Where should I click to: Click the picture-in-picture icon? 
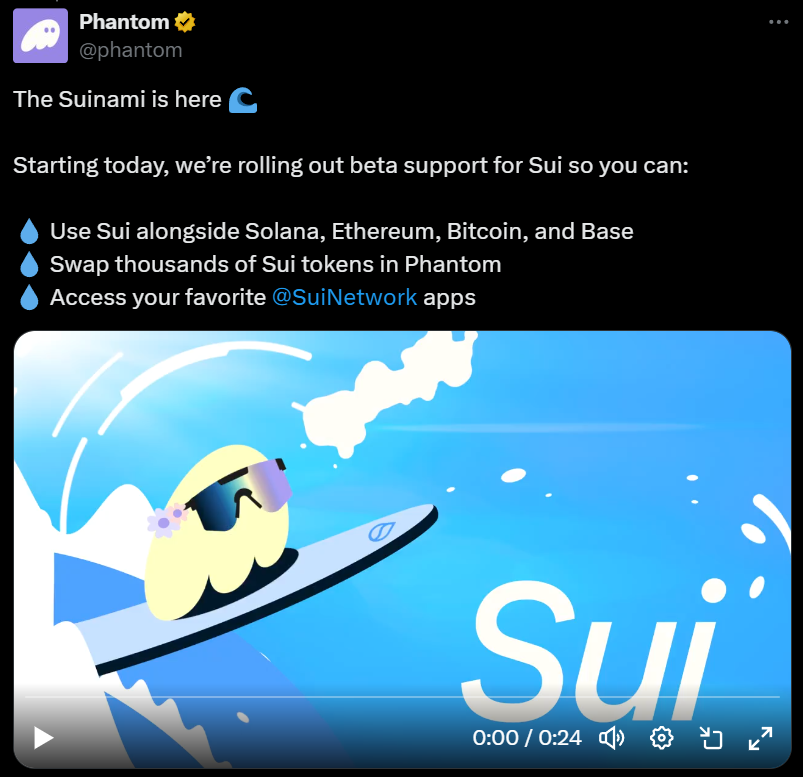(711, 738)
